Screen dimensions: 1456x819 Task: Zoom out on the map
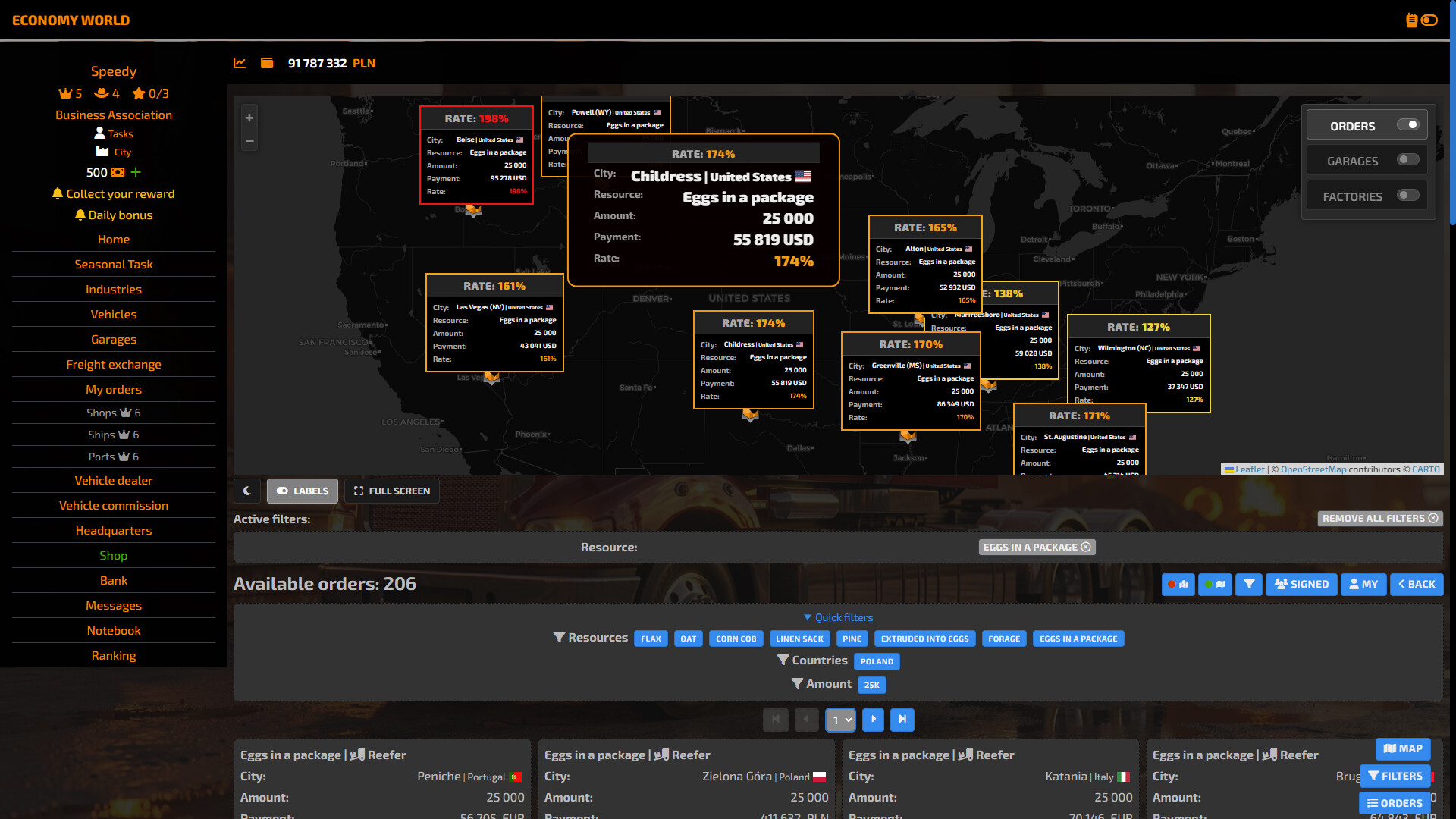coord(249,141)
